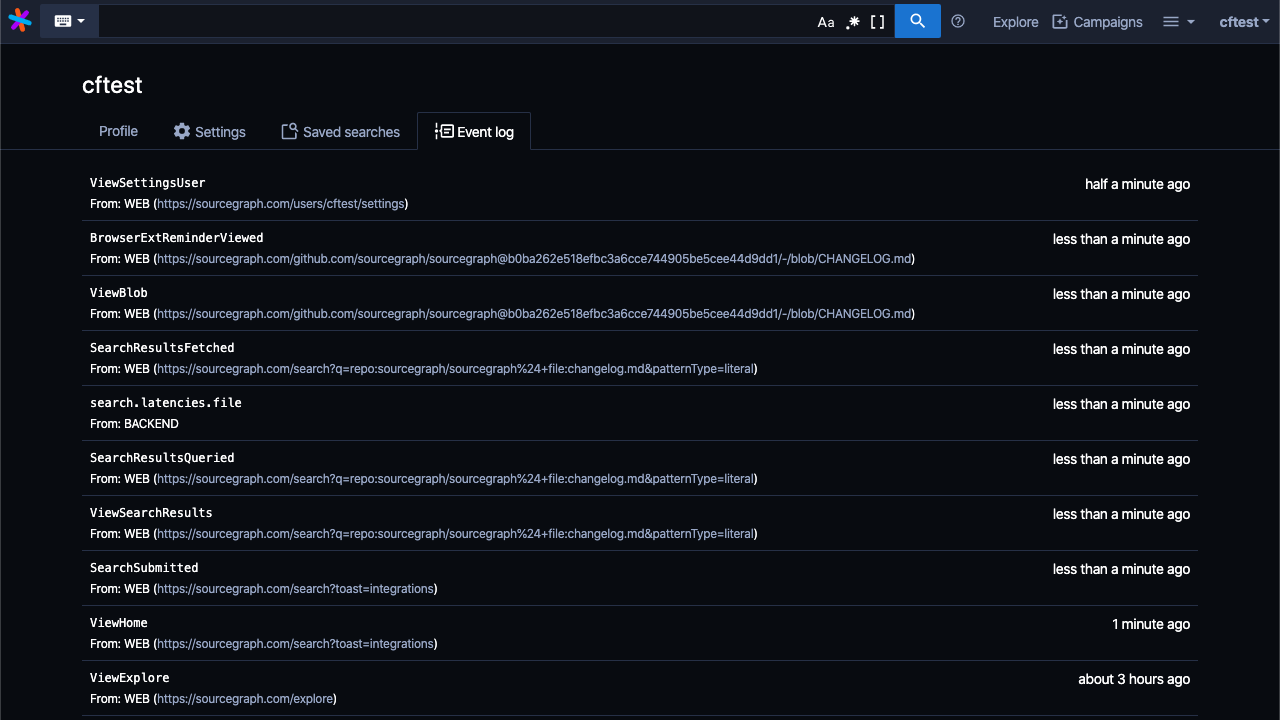The width and height of the screenshot is (1280, 720).
Task: Toggle regular expression search mode
Action: click(852, 22)
